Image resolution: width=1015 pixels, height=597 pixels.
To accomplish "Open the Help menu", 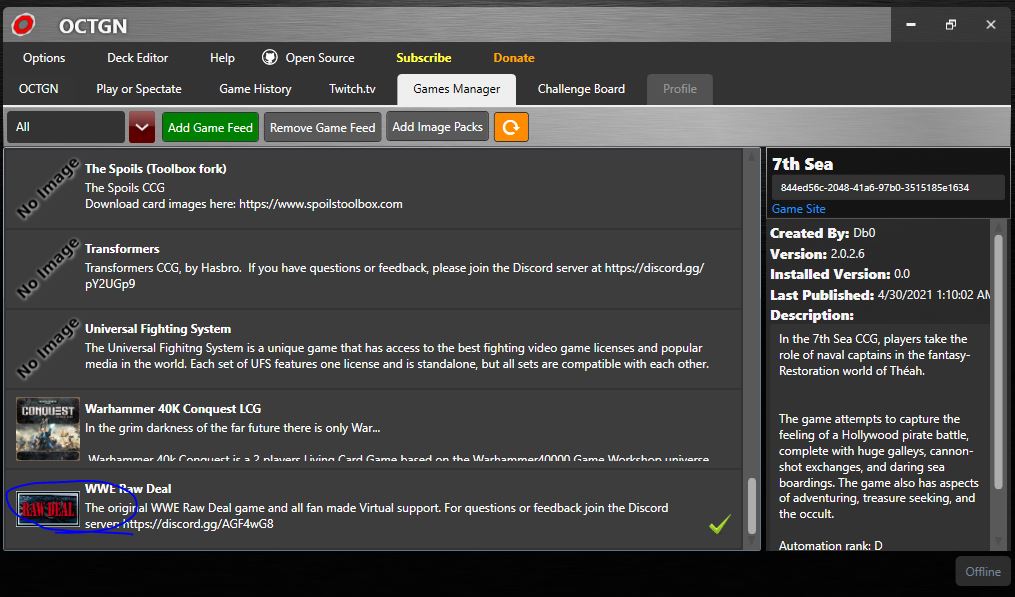I will [x=222, y=58].
